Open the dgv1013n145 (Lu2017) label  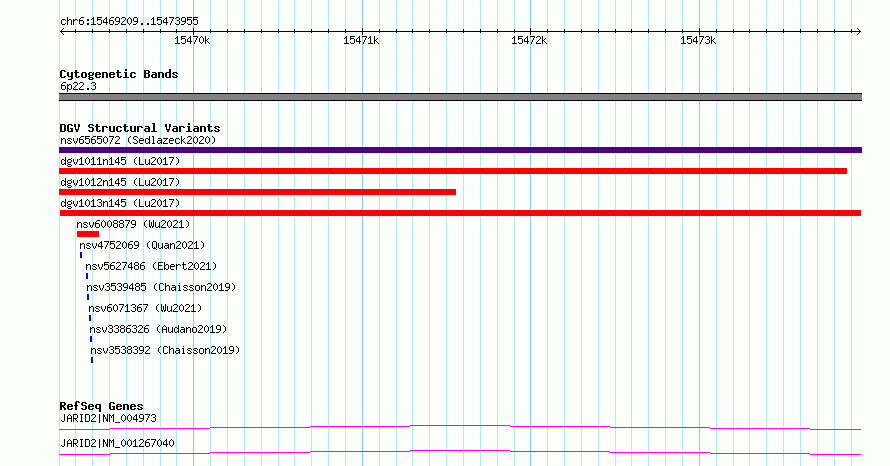pyautogui.click(x=120, y=203)
